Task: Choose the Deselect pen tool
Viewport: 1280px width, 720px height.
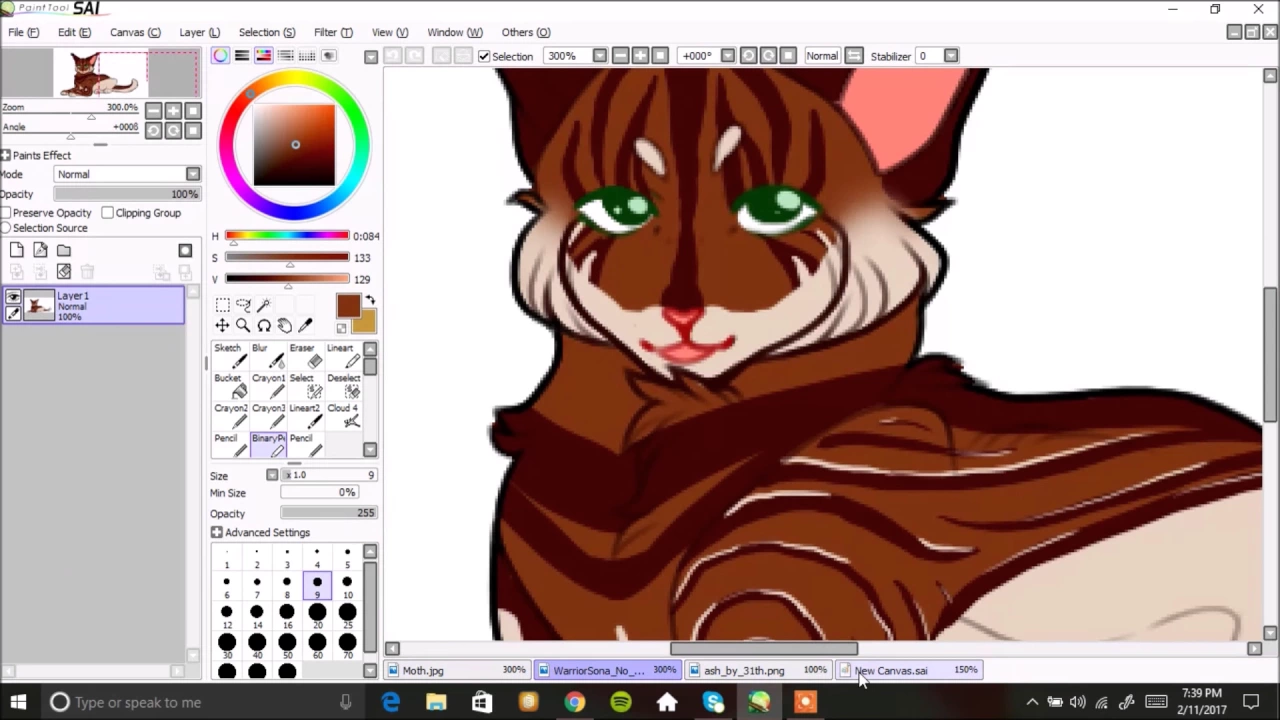Action: tap(343, 386)
